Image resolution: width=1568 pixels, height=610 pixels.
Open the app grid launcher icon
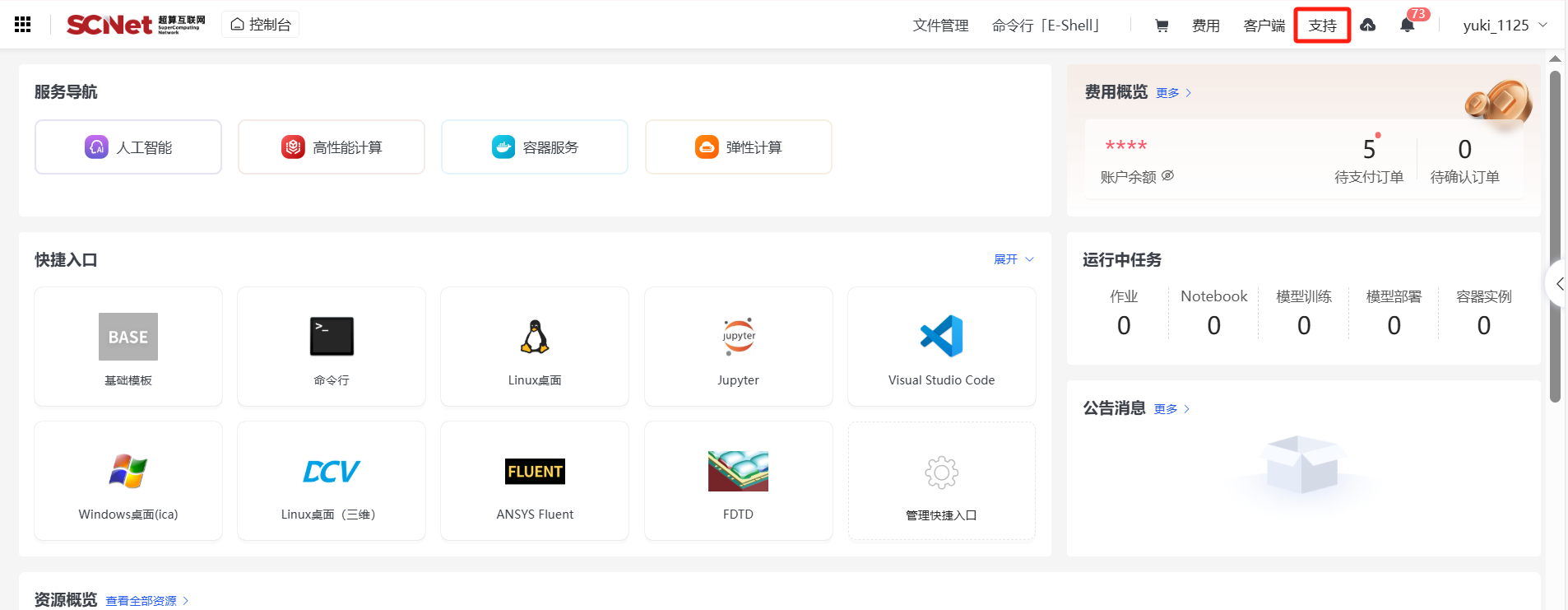point(23,25)
